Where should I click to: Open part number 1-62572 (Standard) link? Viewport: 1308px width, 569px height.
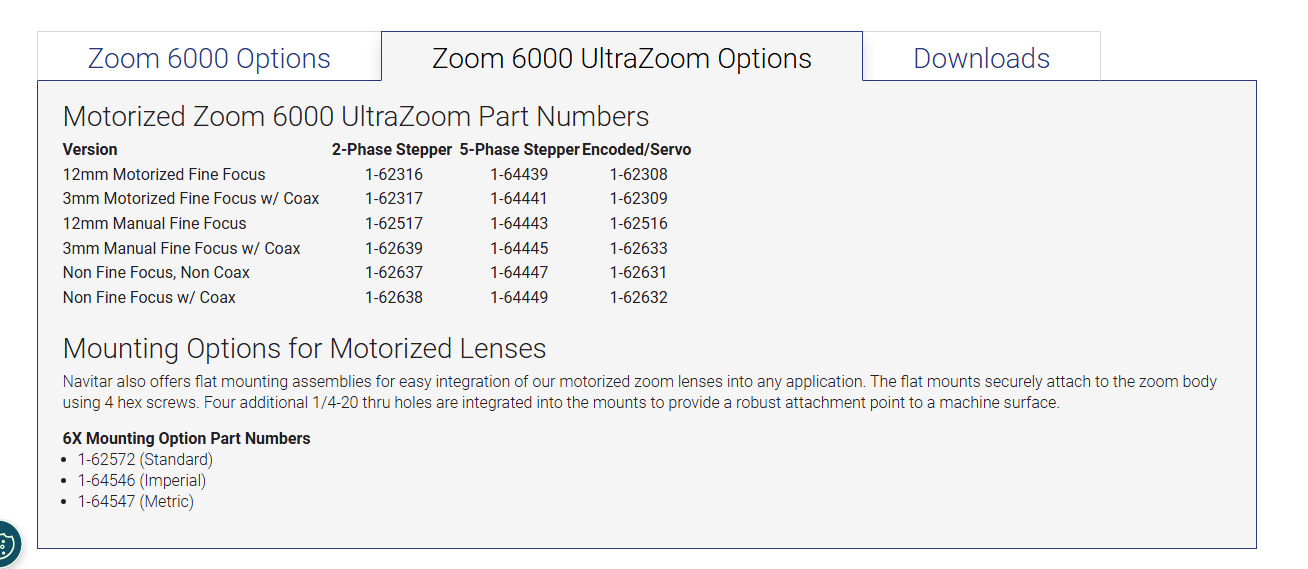145,460
